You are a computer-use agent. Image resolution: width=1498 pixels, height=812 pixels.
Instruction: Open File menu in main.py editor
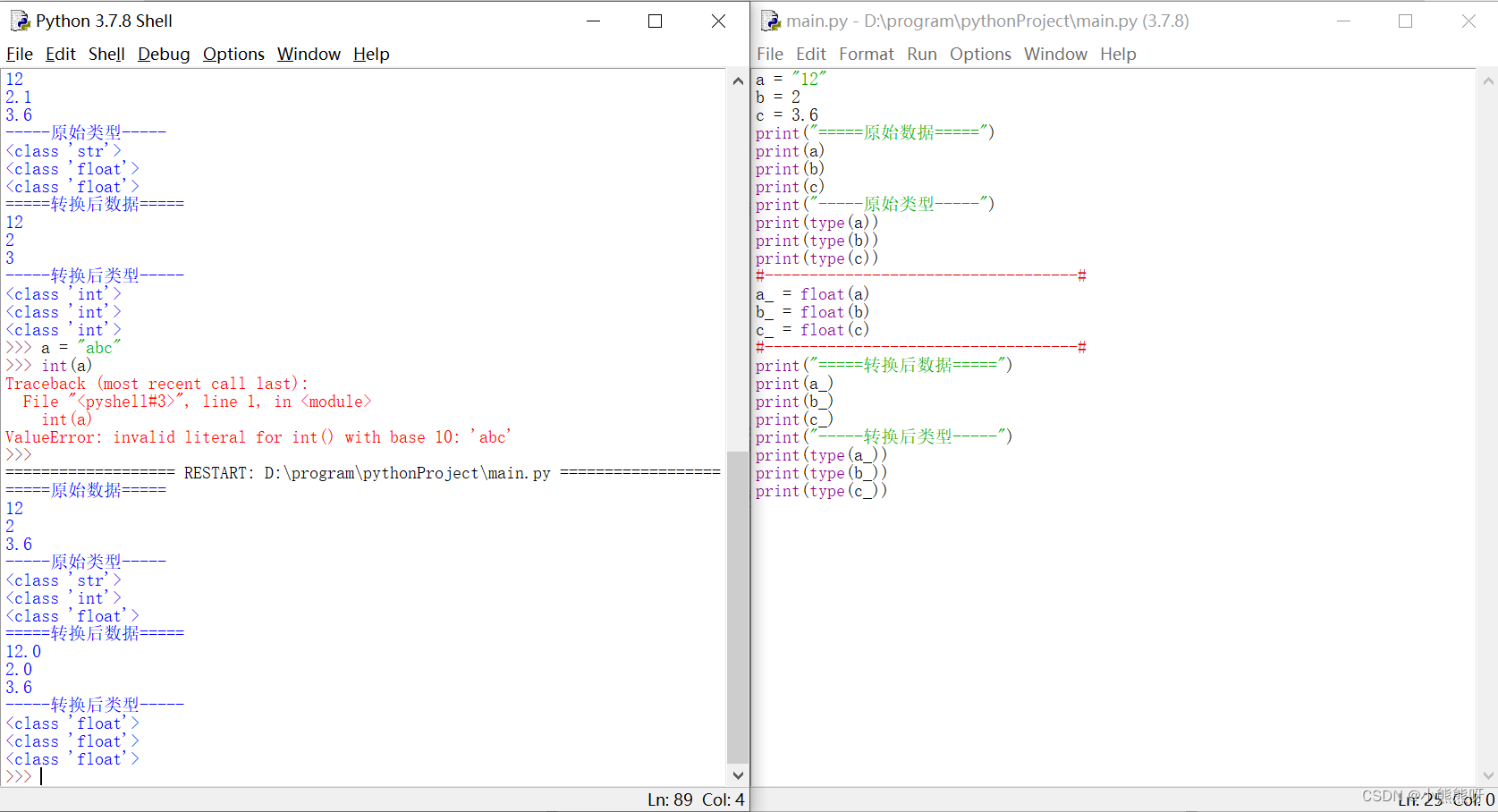[x=770, y=55]
